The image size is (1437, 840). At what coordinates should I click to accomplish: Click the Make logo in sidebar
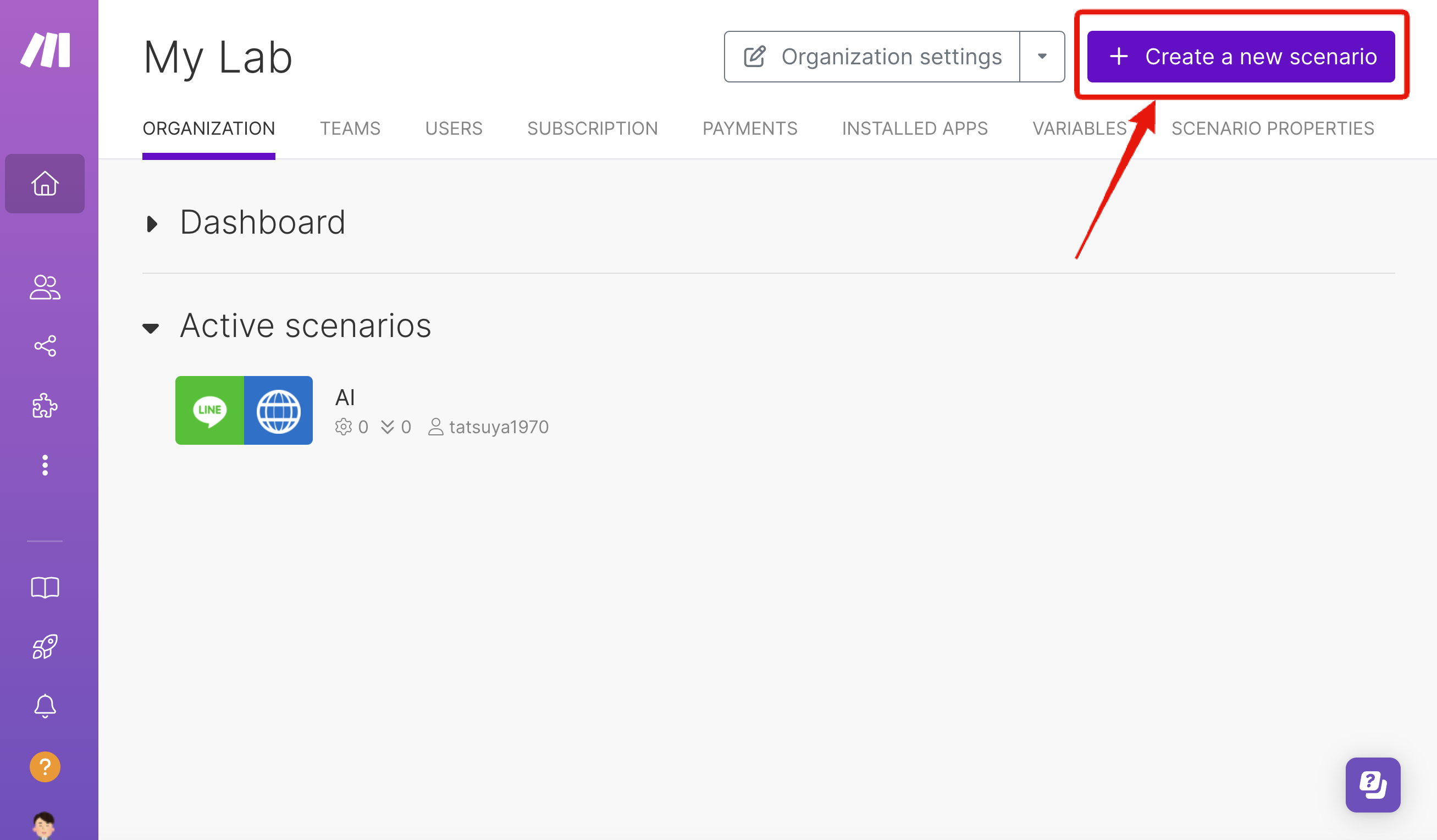click(x=46, y=50)
